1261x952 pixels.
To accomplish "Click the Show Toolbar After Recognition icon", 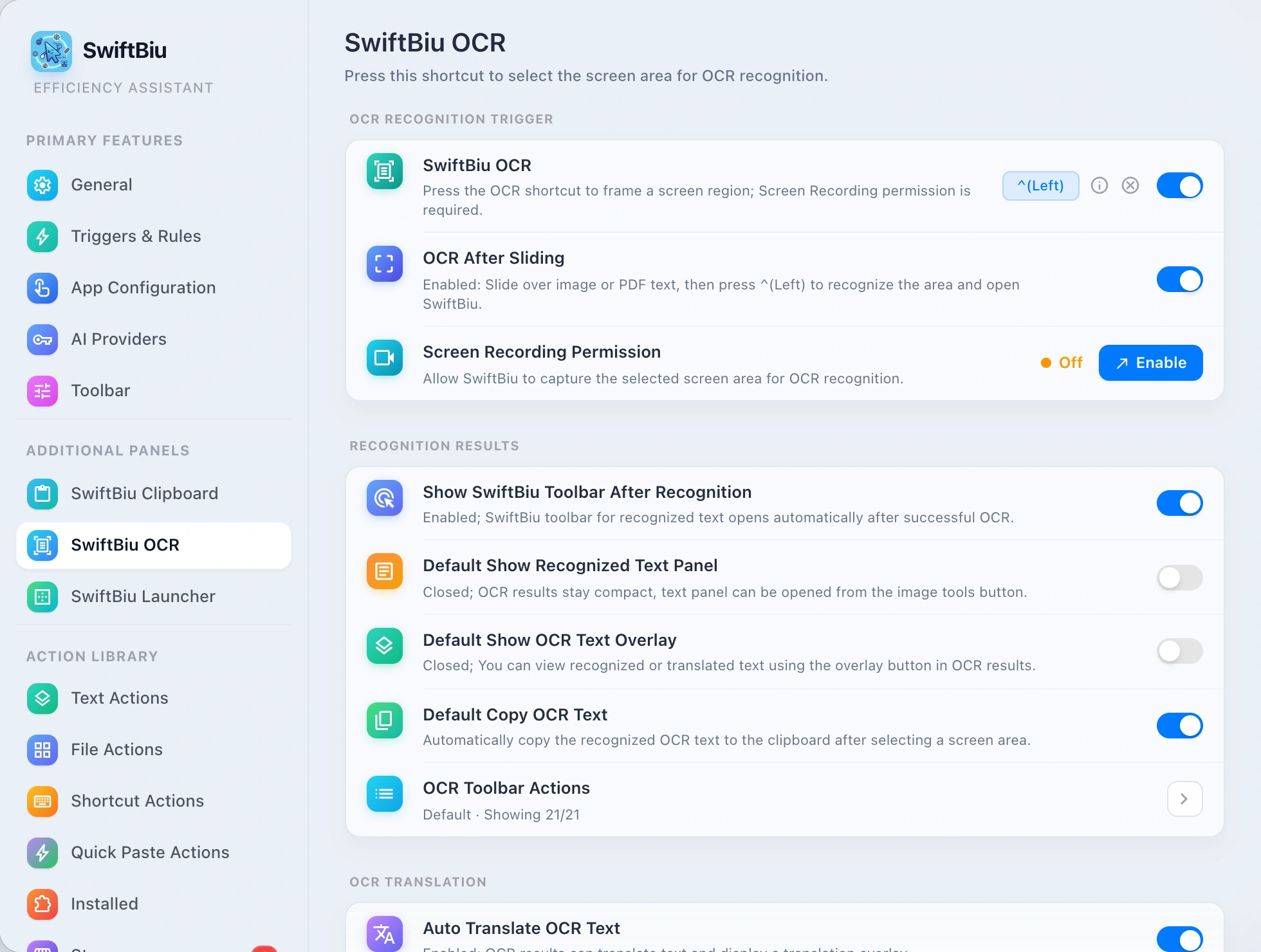I will pos(385,498).
